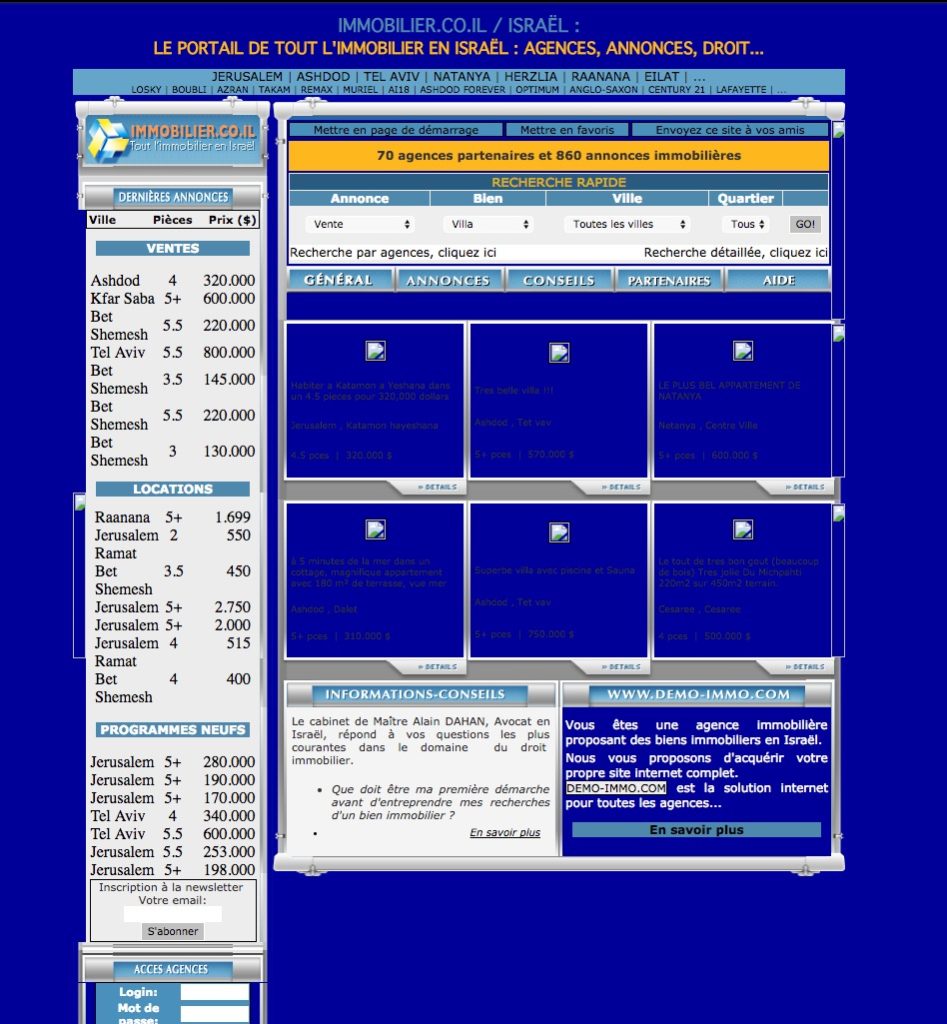Switch to the Annonces tab
947x1024 pixels.
(x=449, y=281)
